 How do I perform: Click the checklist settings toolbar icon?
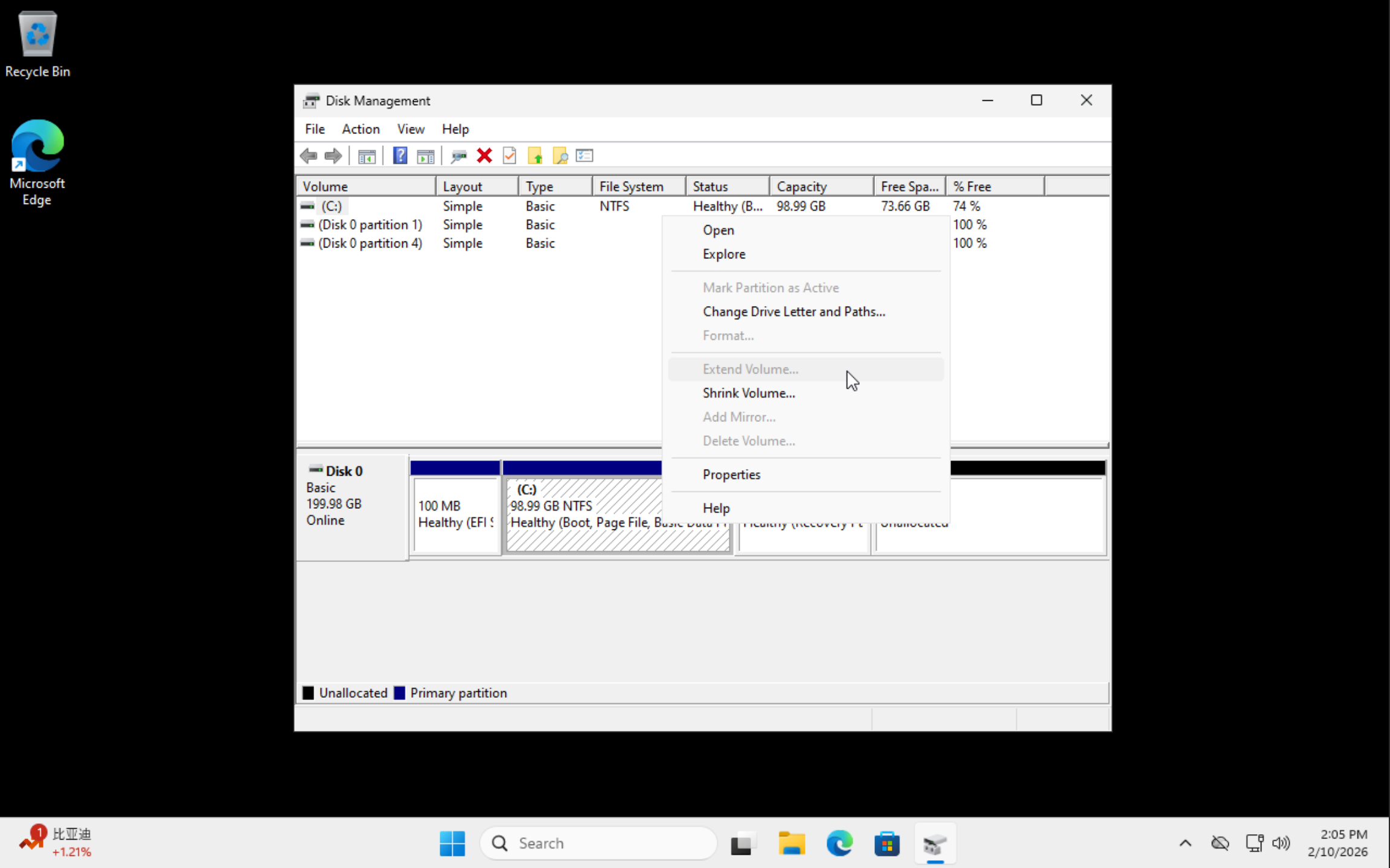coord(585,156)
